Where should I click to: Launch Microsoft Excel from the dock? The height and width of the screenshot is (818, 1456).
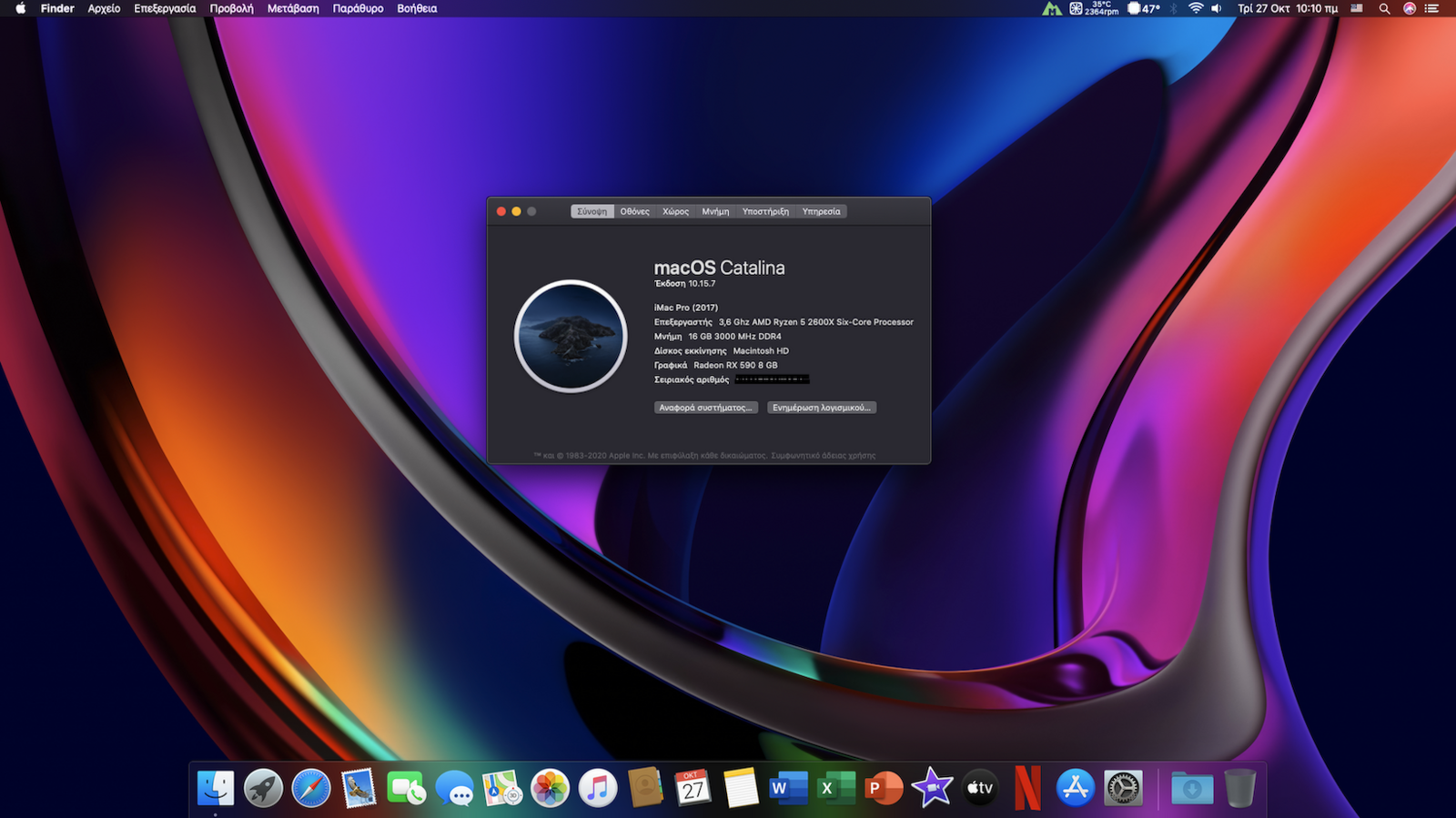pos(836,788)
